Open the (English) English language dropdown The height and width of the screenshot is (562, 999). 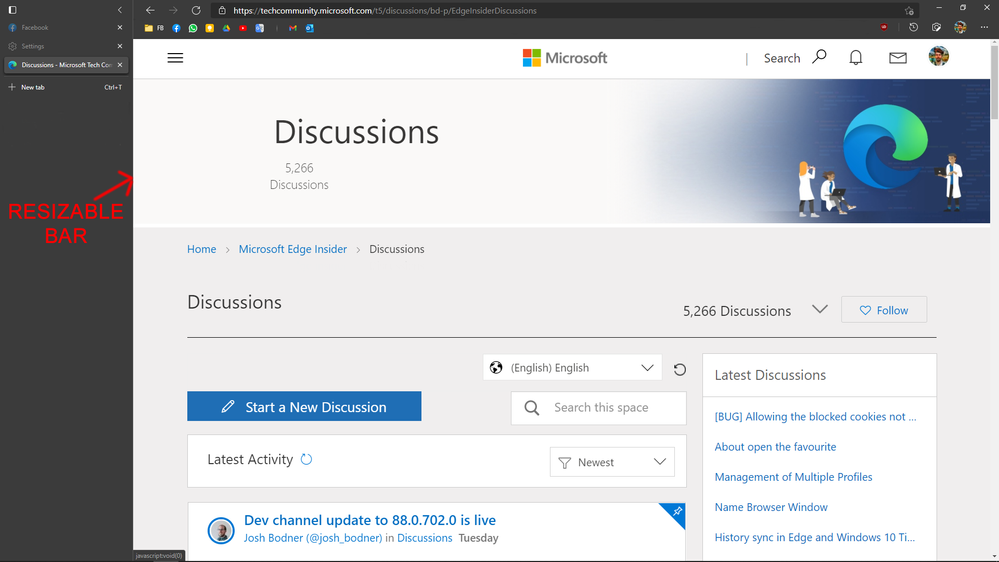point(572,368)
